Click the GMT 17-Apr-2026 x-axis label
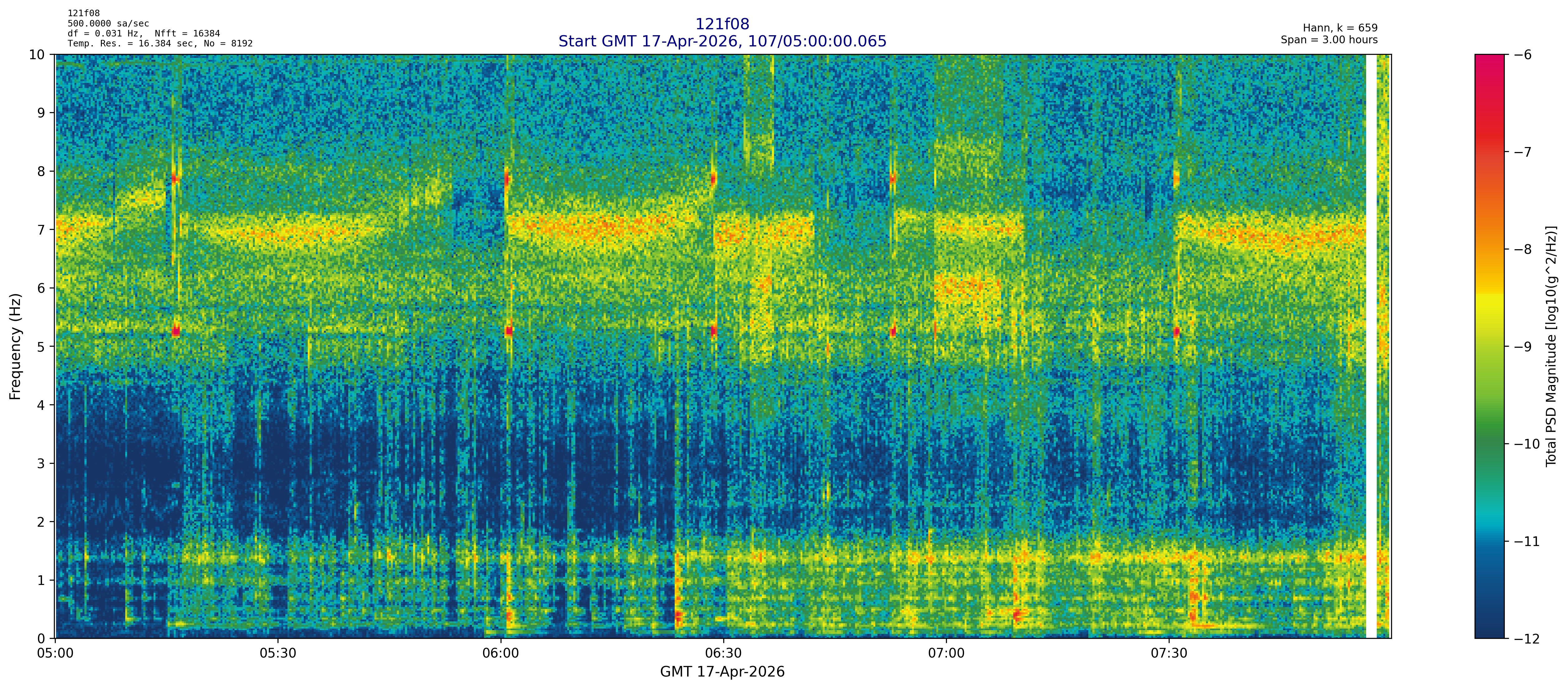Image resolution: width=1568 pixels, height=689 pixels. pyautogui.click(x=722, y=672)
